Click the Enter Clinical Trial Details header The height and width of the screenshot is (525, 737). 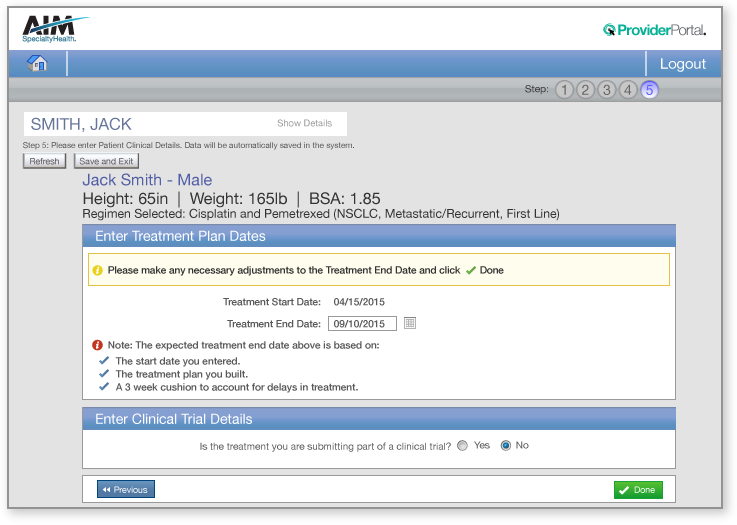[x=379, y=419]
